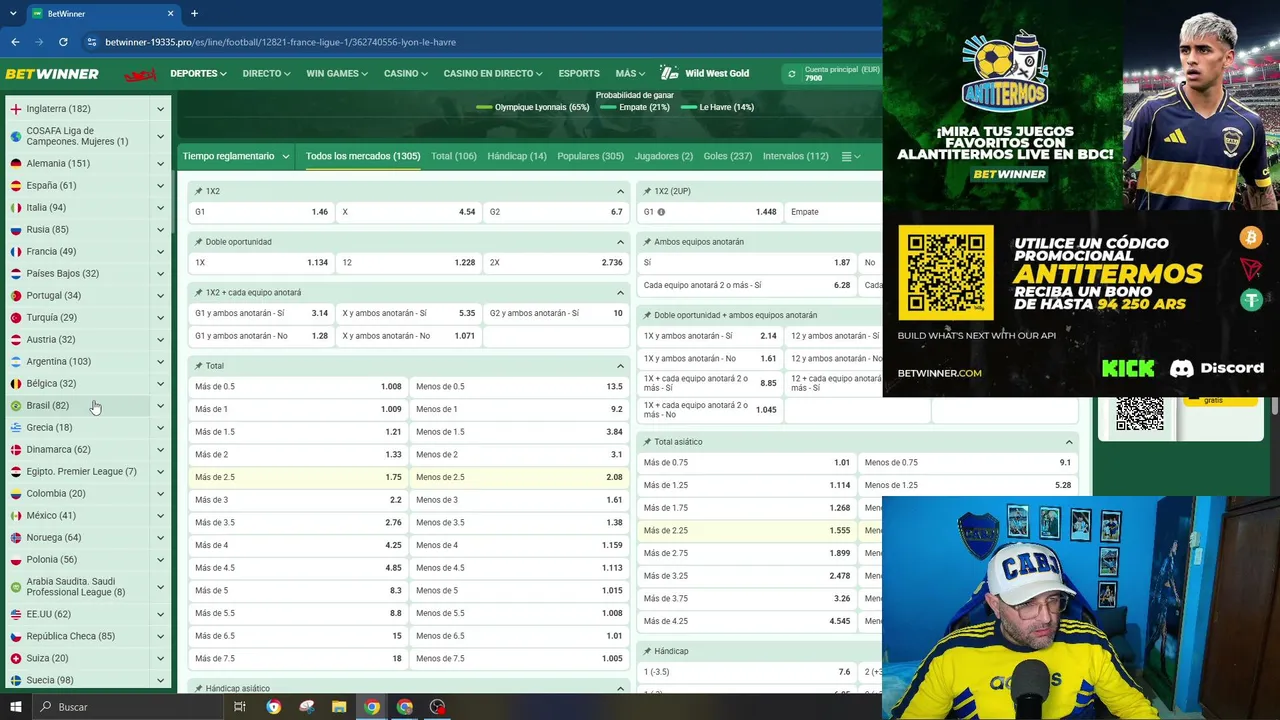Reload the BetWinner page
The image size is (1280, 720).
click(x=63, y=42)
